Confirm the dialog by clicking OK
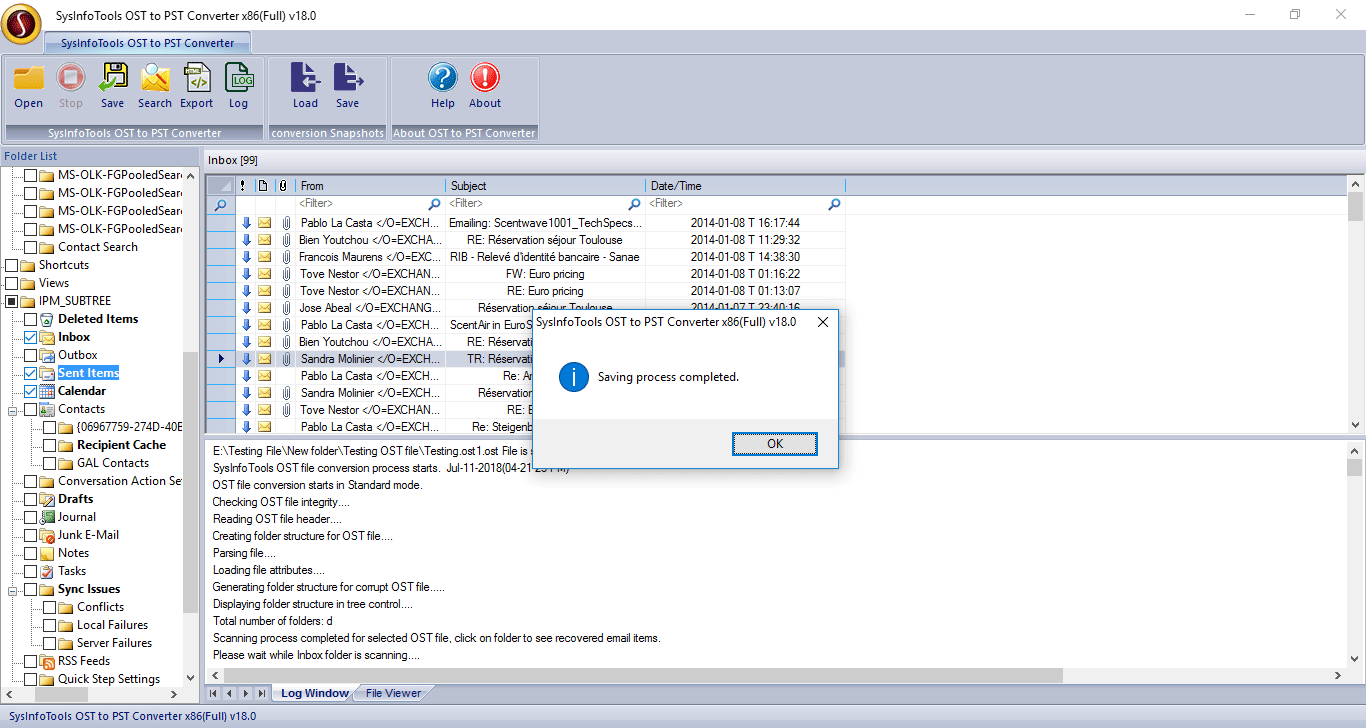The height and width of the screenshot is (728, 1366). click(x=775, y=443)
